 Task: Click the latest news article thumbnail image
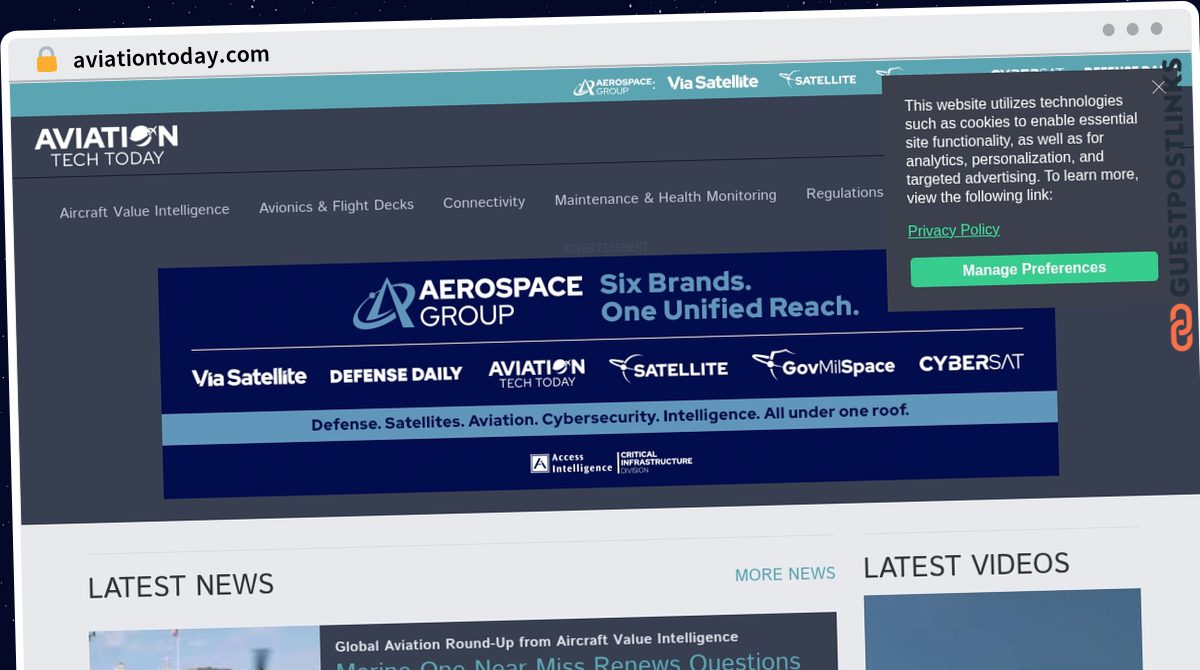pos(204,649)
